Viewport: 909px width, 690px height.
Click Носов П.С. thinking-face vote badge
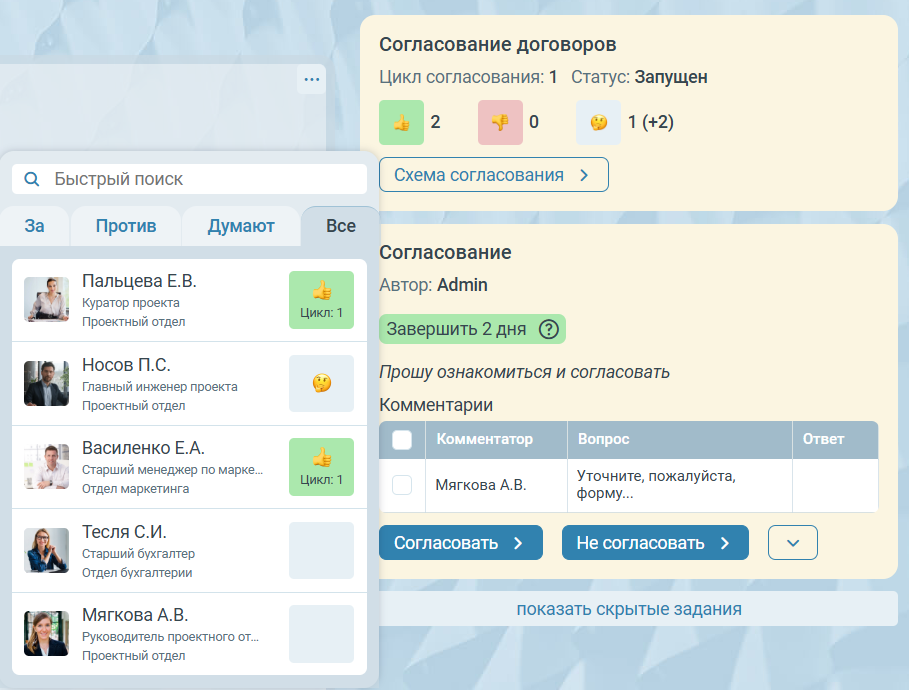click(321, 383)
